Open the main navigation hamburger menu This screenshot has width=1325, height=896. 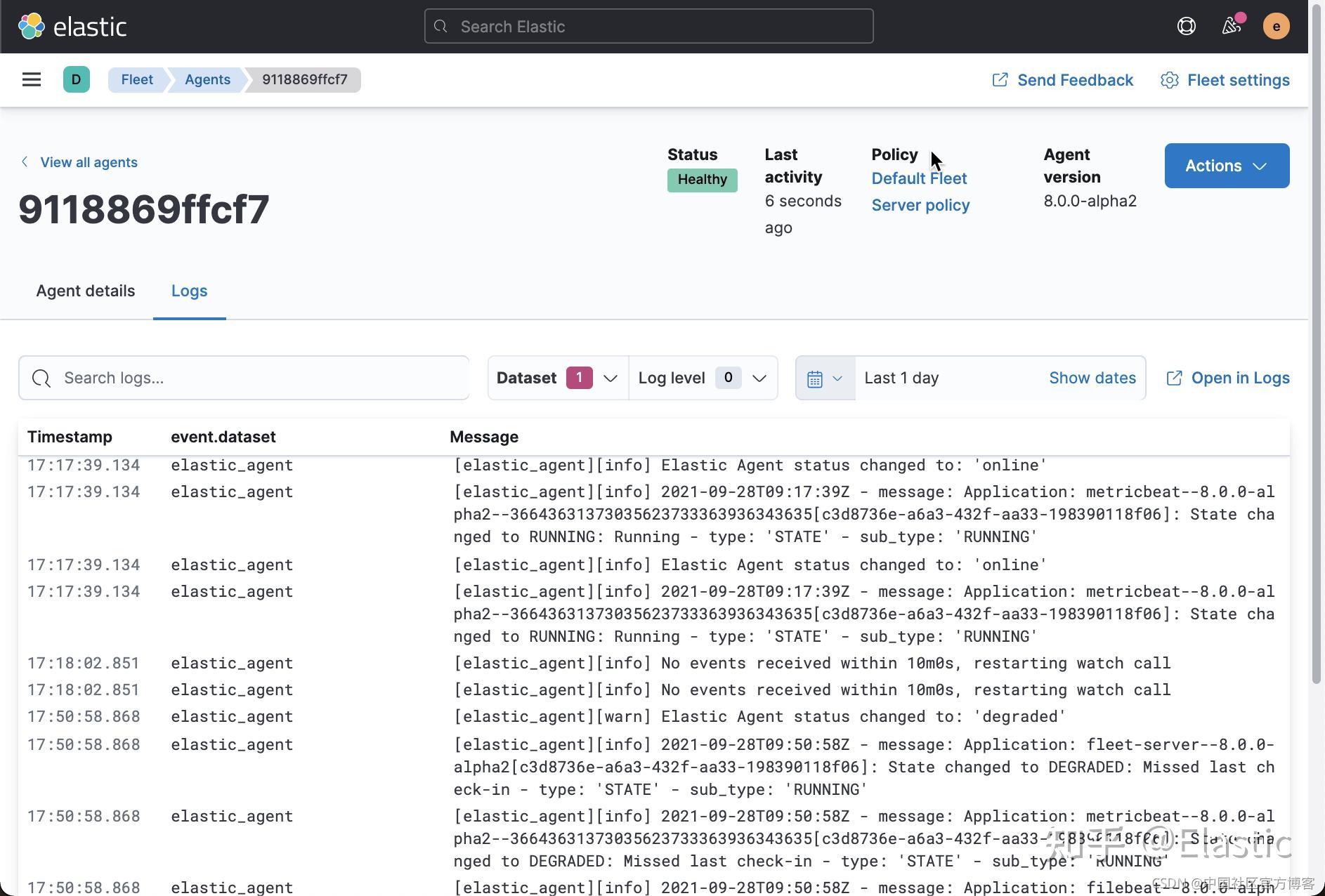coord(31,79)
